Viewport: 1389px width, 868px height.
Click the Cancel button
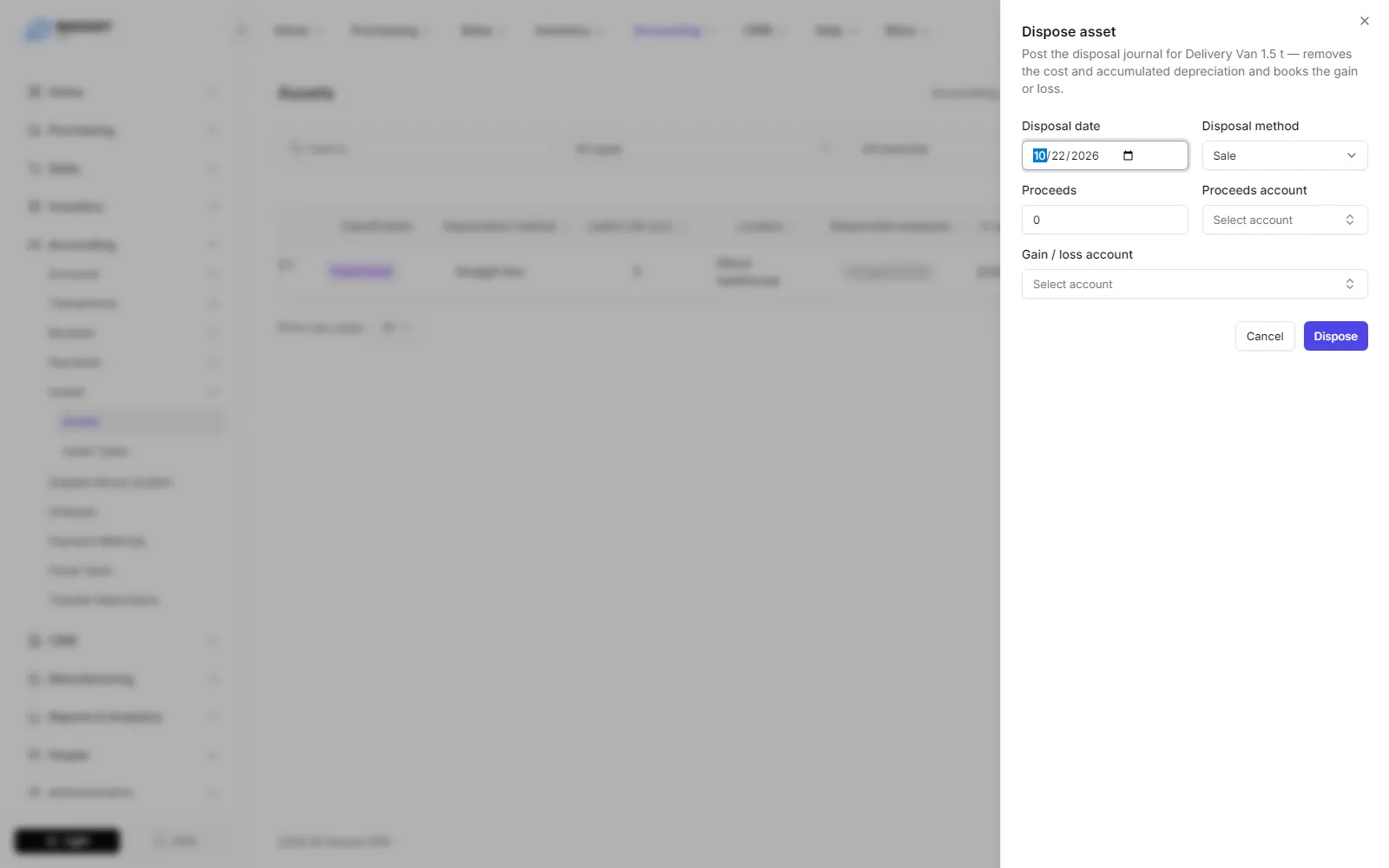point(1264,336)
